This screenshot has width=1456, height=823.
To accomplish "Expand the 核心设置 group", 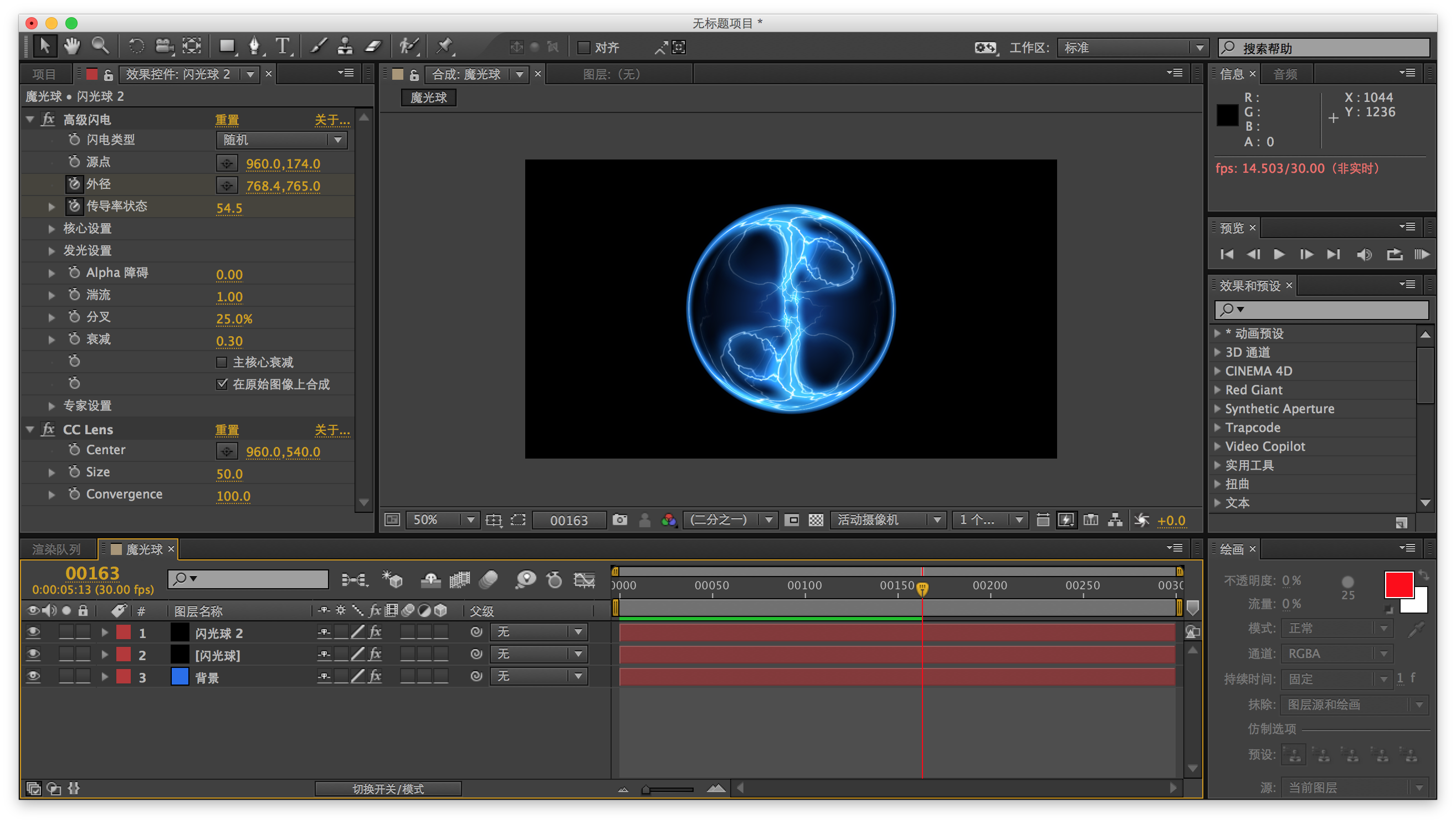I will [x=52, y=229].
